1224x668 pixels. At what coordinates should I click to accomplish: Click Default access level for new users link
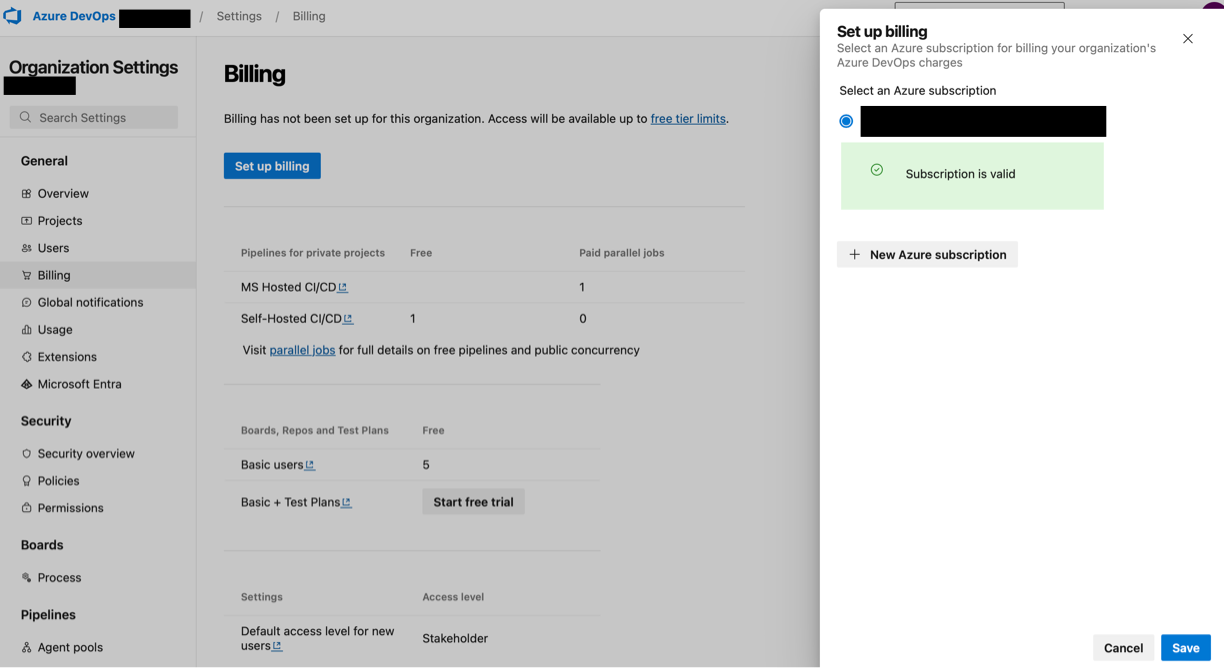coord(317,638)
